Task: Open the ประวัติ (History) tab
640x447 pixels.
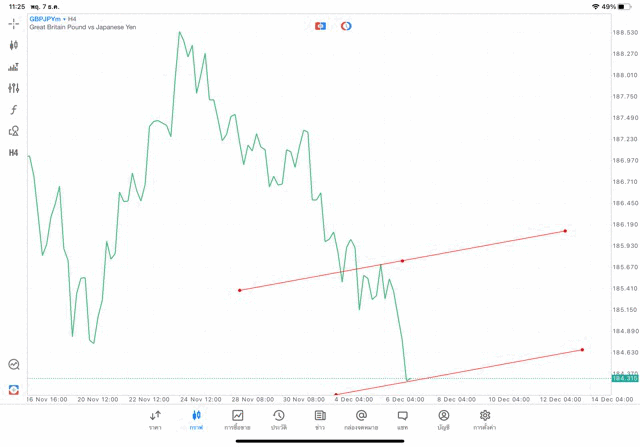Action: [x=278, y=420]
